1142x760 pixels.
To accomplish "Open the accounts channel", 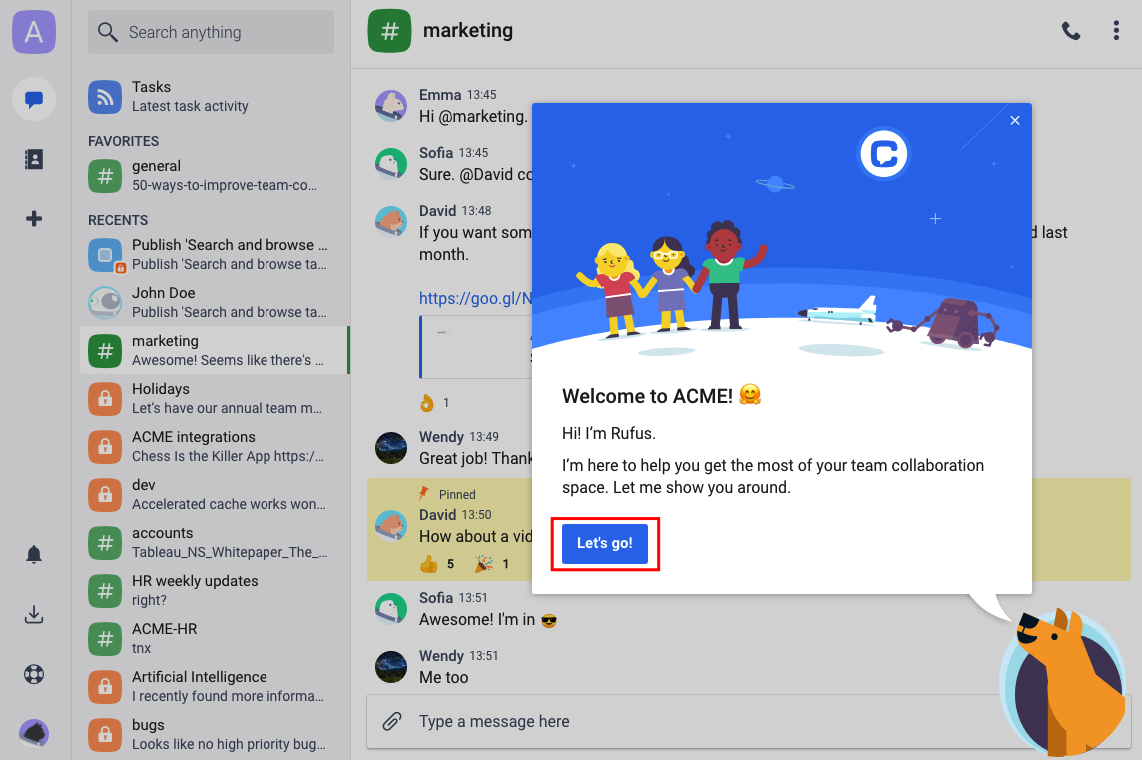I will (215, 542).
